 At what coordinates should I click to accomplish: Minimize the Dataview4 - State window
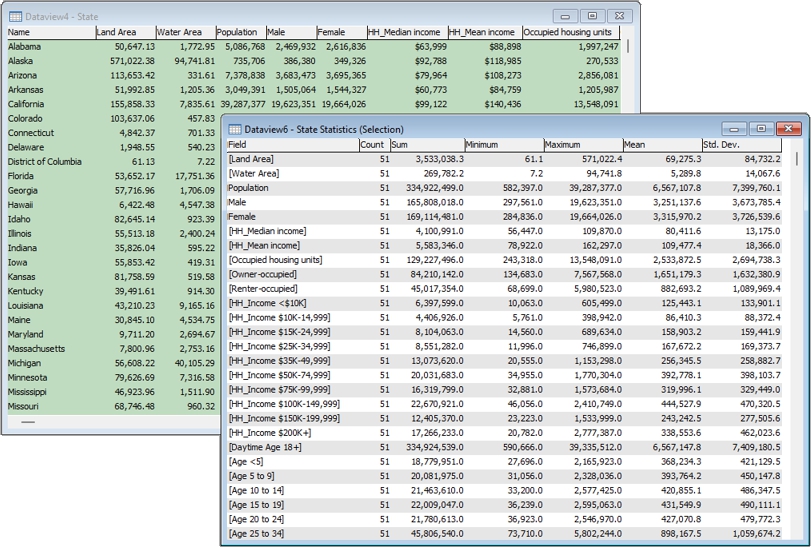tap(565, 16)
